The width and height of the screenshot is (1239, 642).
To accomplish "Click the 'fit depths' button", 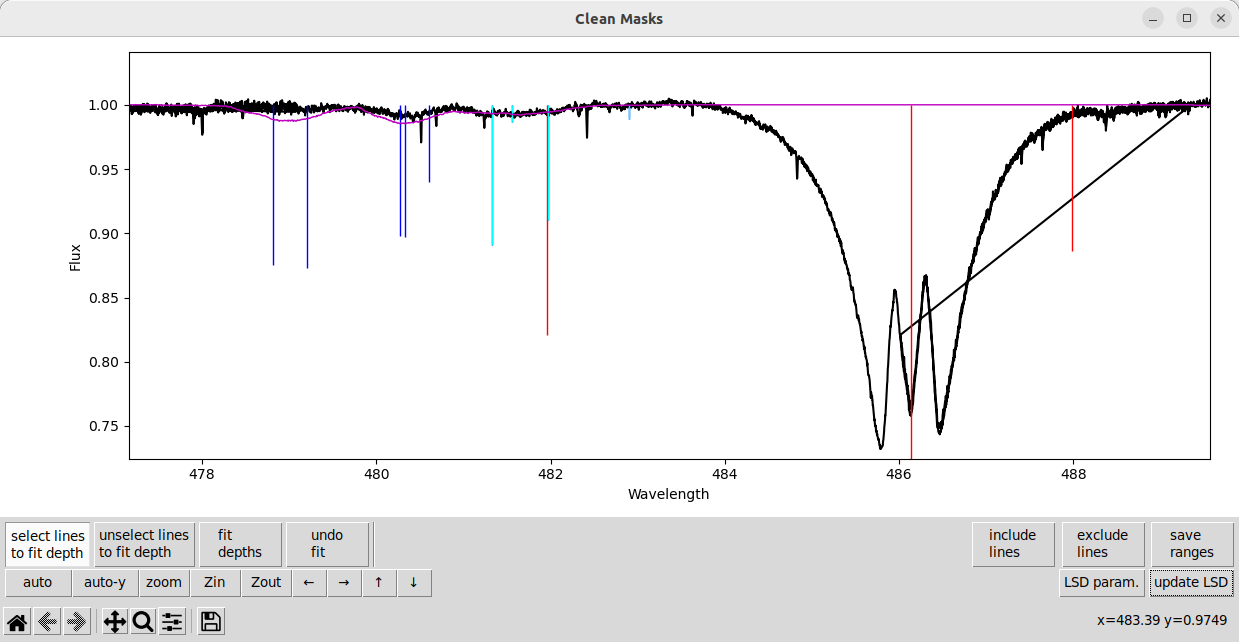I will coord(240,544).
